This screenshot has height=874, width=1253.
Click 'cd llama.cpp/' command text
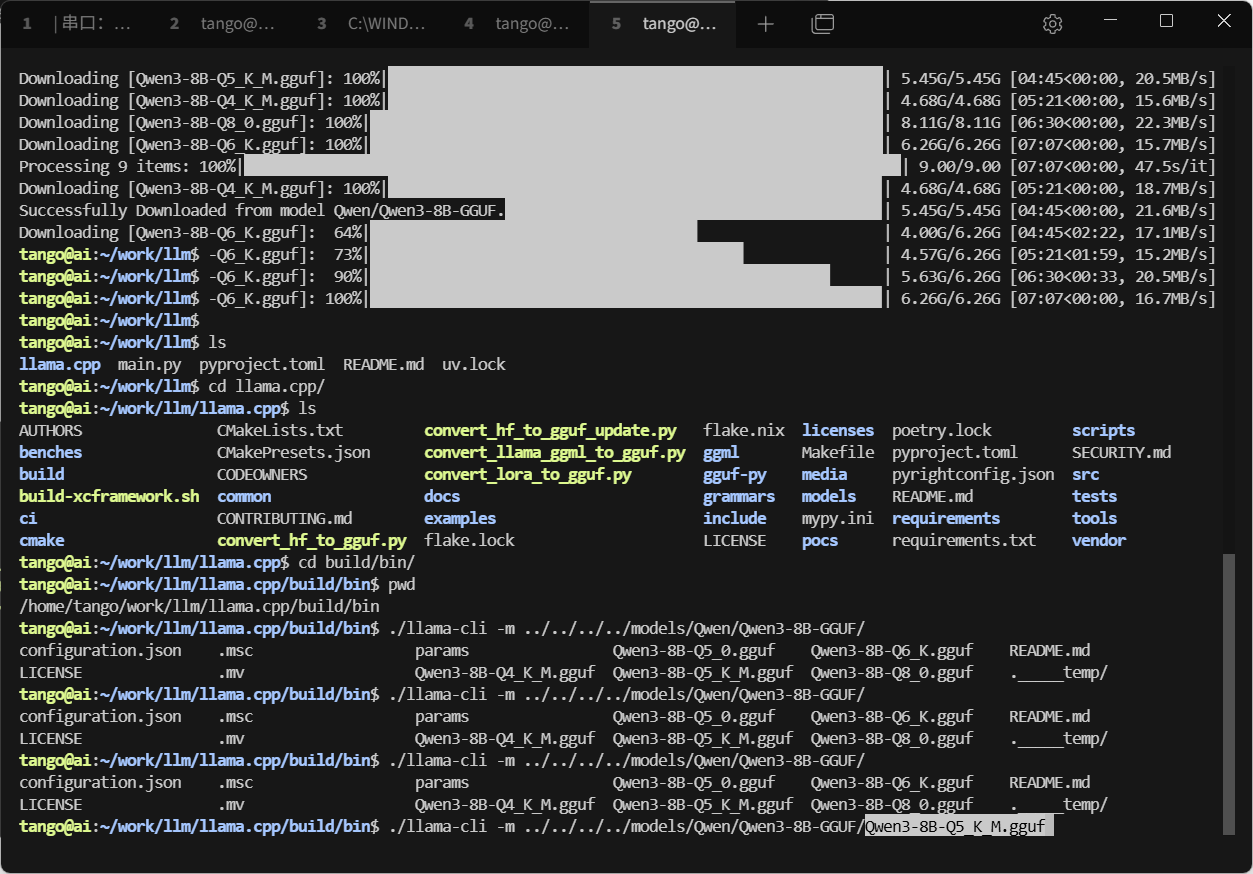[266, 386]
